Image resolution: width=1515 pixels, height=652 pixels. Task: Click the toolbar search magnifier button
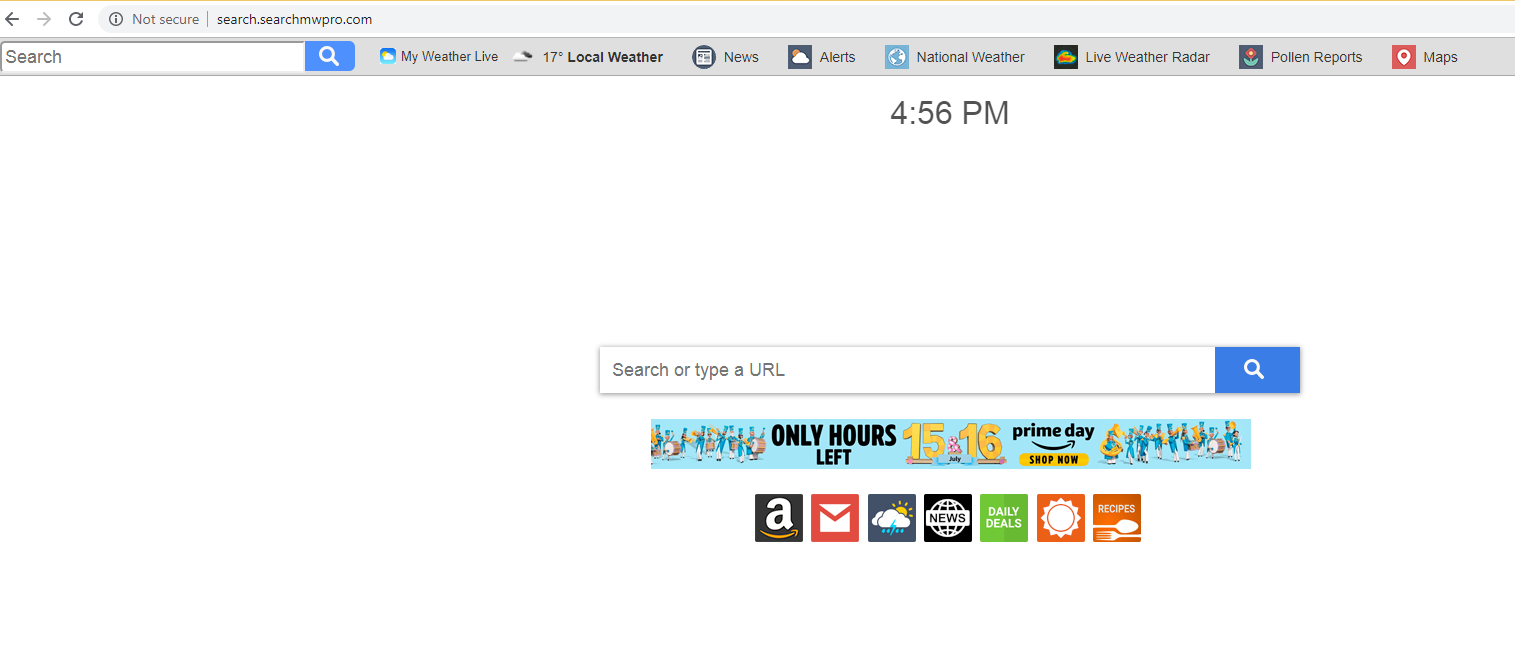(x=330, y=57)
